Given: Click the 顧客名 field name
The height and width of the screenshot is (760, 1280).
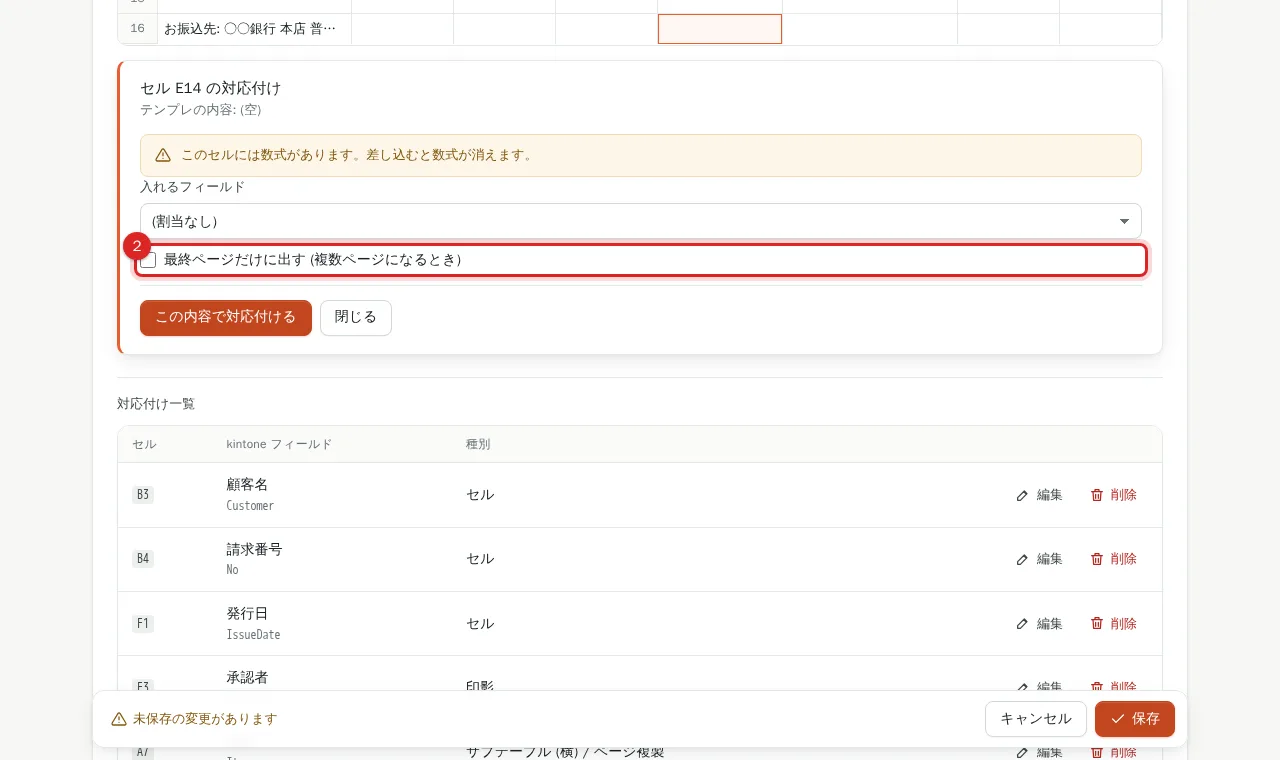Looking at the screenshot, I should coord(247,485).
